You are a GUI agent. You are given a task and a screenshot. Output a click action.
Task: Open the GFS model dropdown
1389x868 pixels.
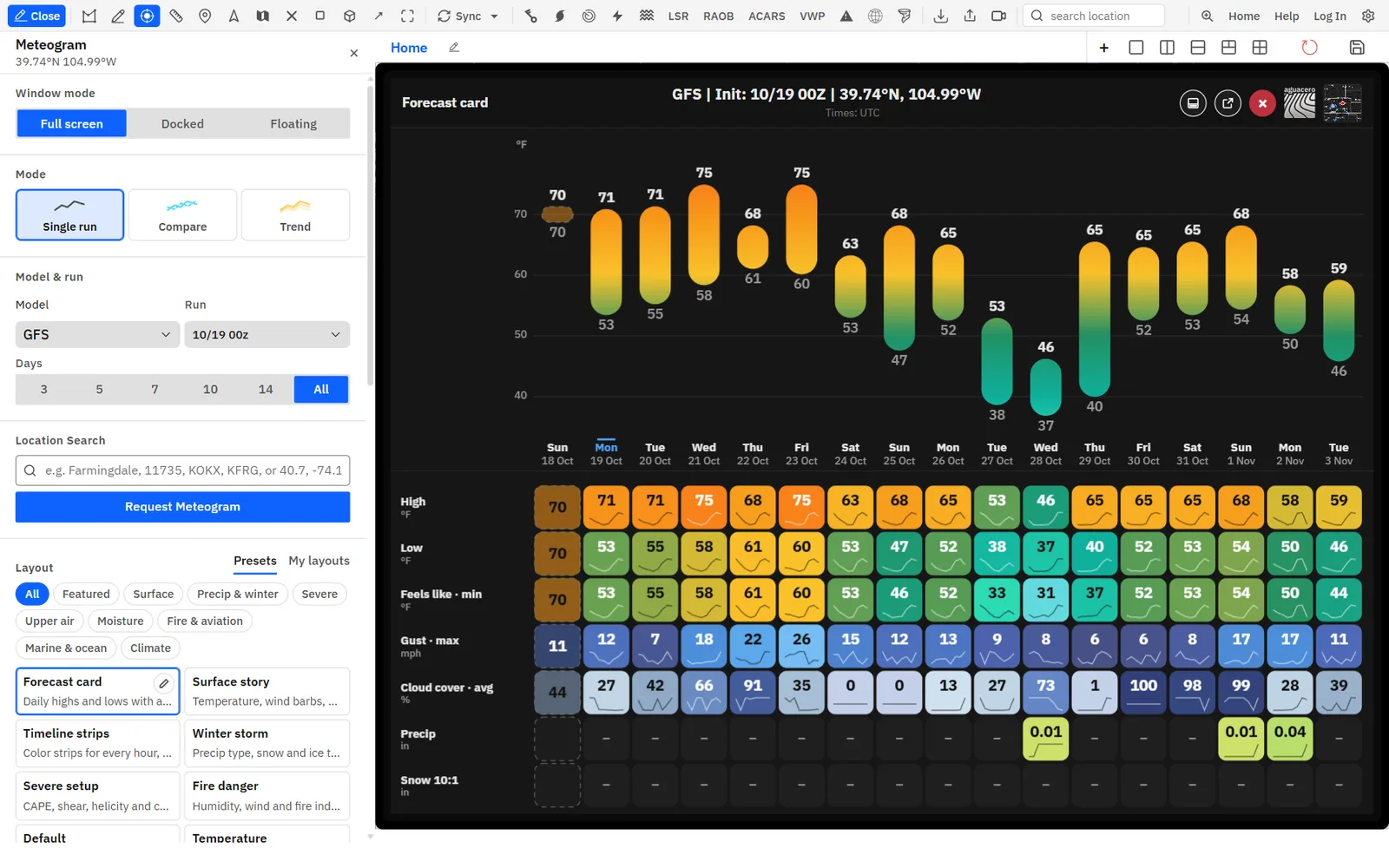pyautogui.click(x=97, y=335)
